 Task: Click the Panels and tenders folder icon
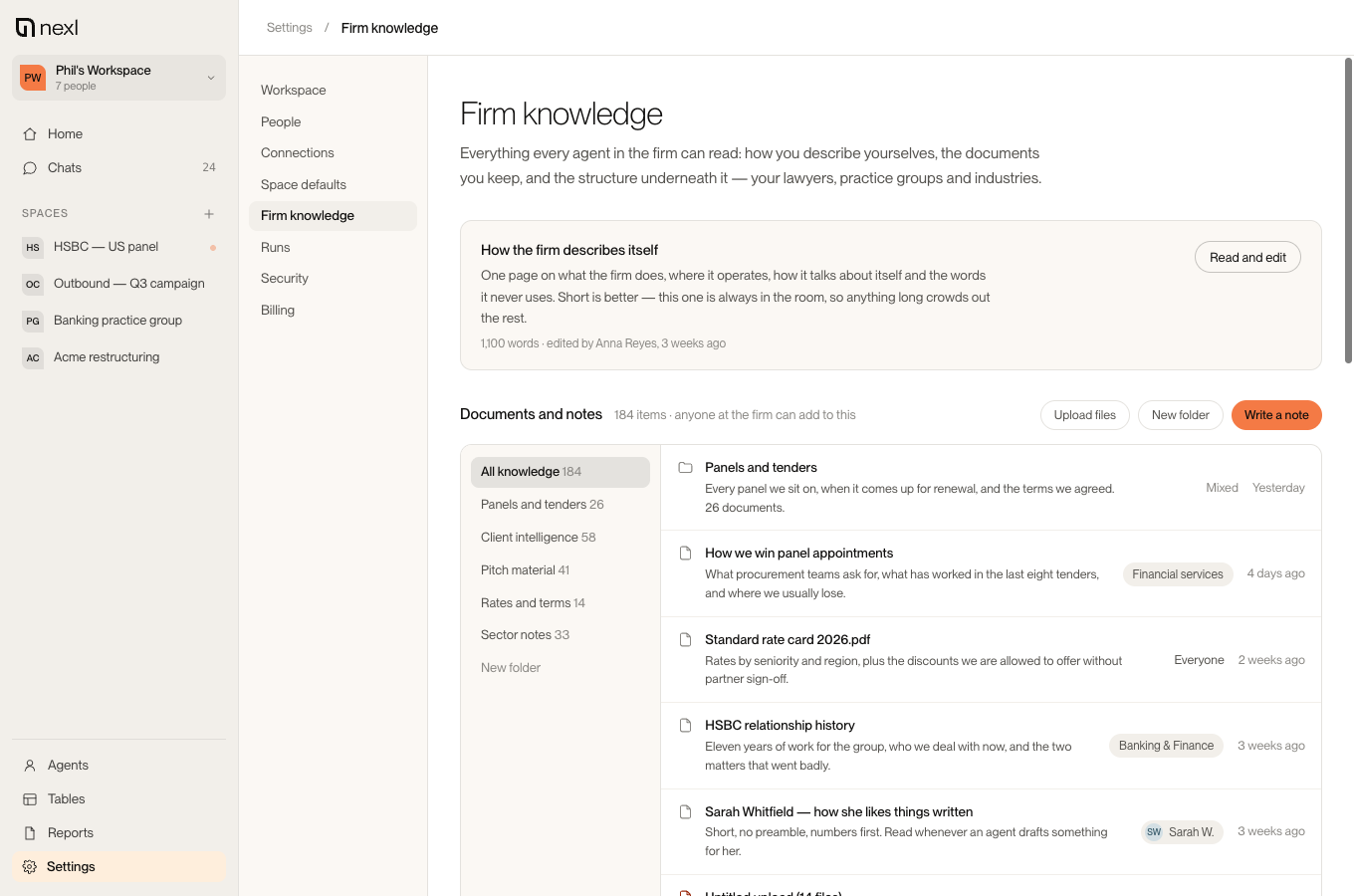pyautogui.click(x=685, y=468)
